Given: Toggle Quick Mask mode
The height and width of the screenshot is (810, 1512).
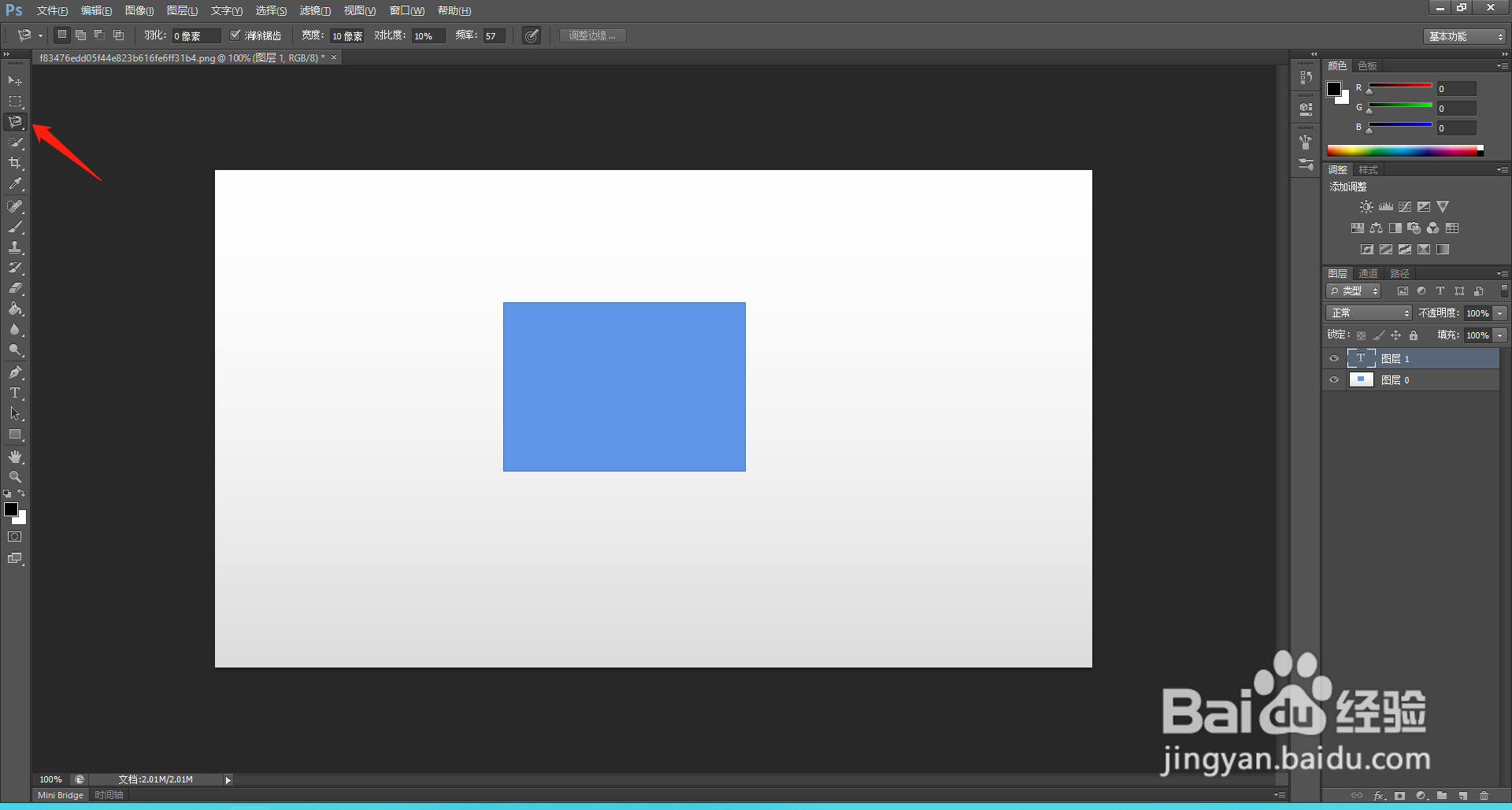Looking at the screenshot, I should (x=15, y=537).
